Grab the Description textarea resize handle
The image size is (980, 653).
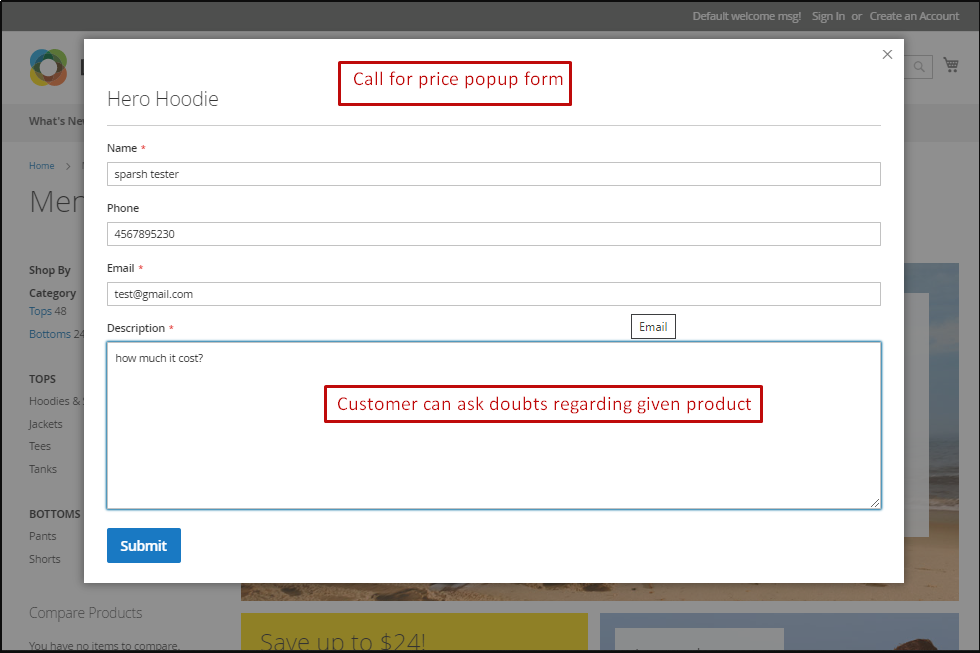click(875, 503)
